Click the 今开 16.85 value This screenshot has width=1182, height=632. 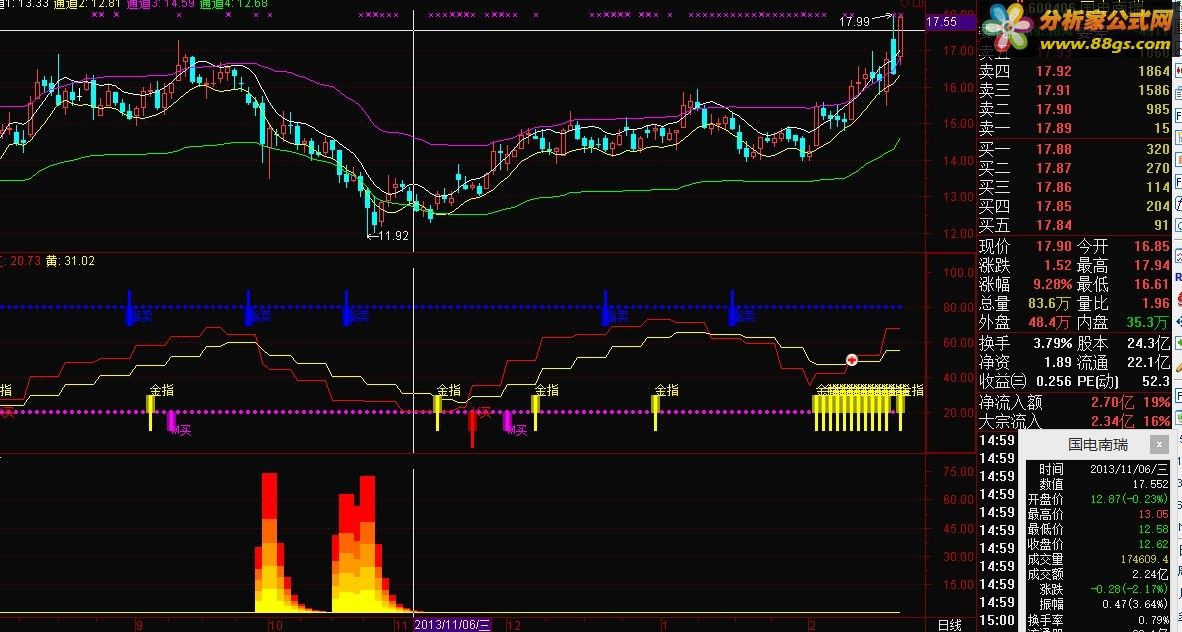coord(1152,246)
